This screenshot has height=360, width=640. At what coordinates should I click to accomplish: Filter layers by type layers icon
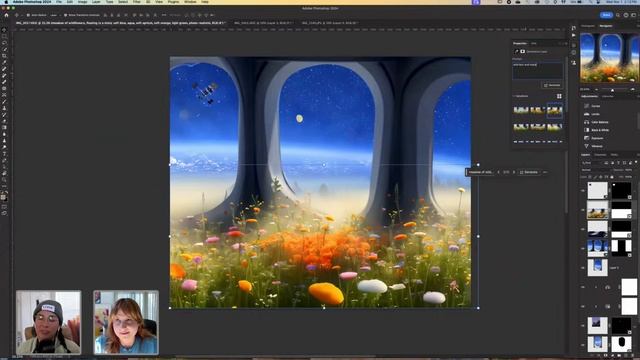coord(619,163)
